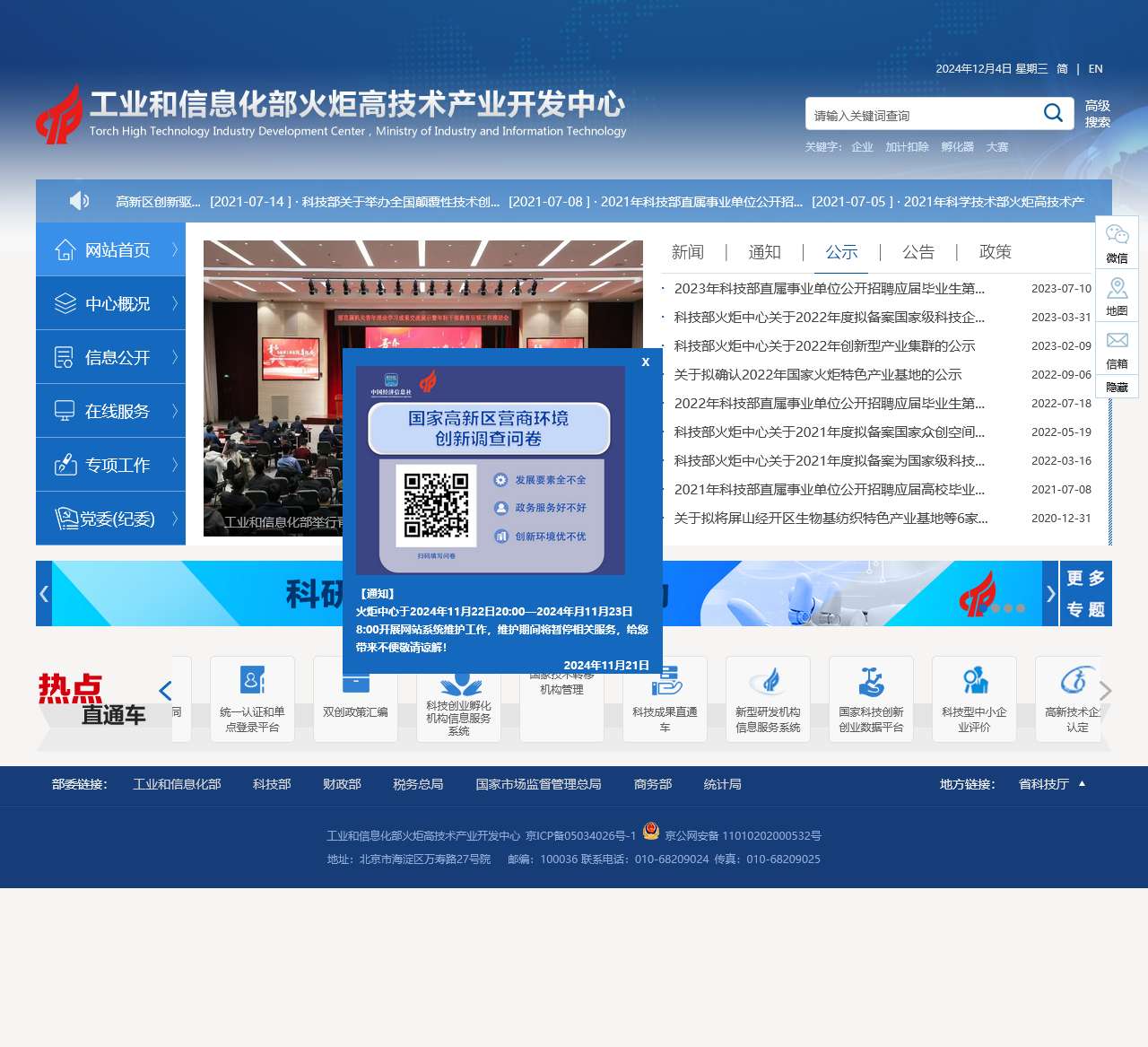The height and width of the screenshot is (1047, 1148).
Task: Open 高级搜索 advanced search
Action: (x=1098, y=114)
